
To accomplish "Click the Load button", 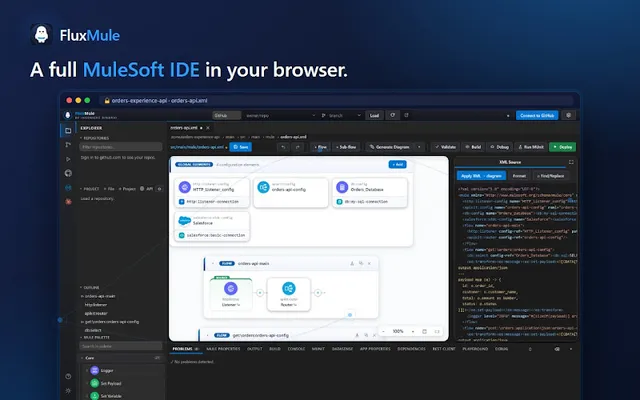I will tap(374, 116).
